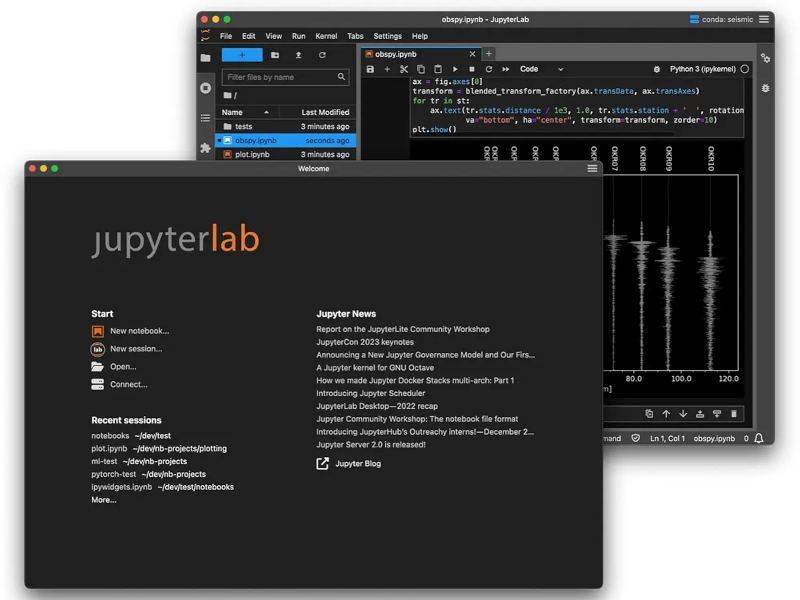Insert cell below from cell toolbar

click(x=717, y=414)
